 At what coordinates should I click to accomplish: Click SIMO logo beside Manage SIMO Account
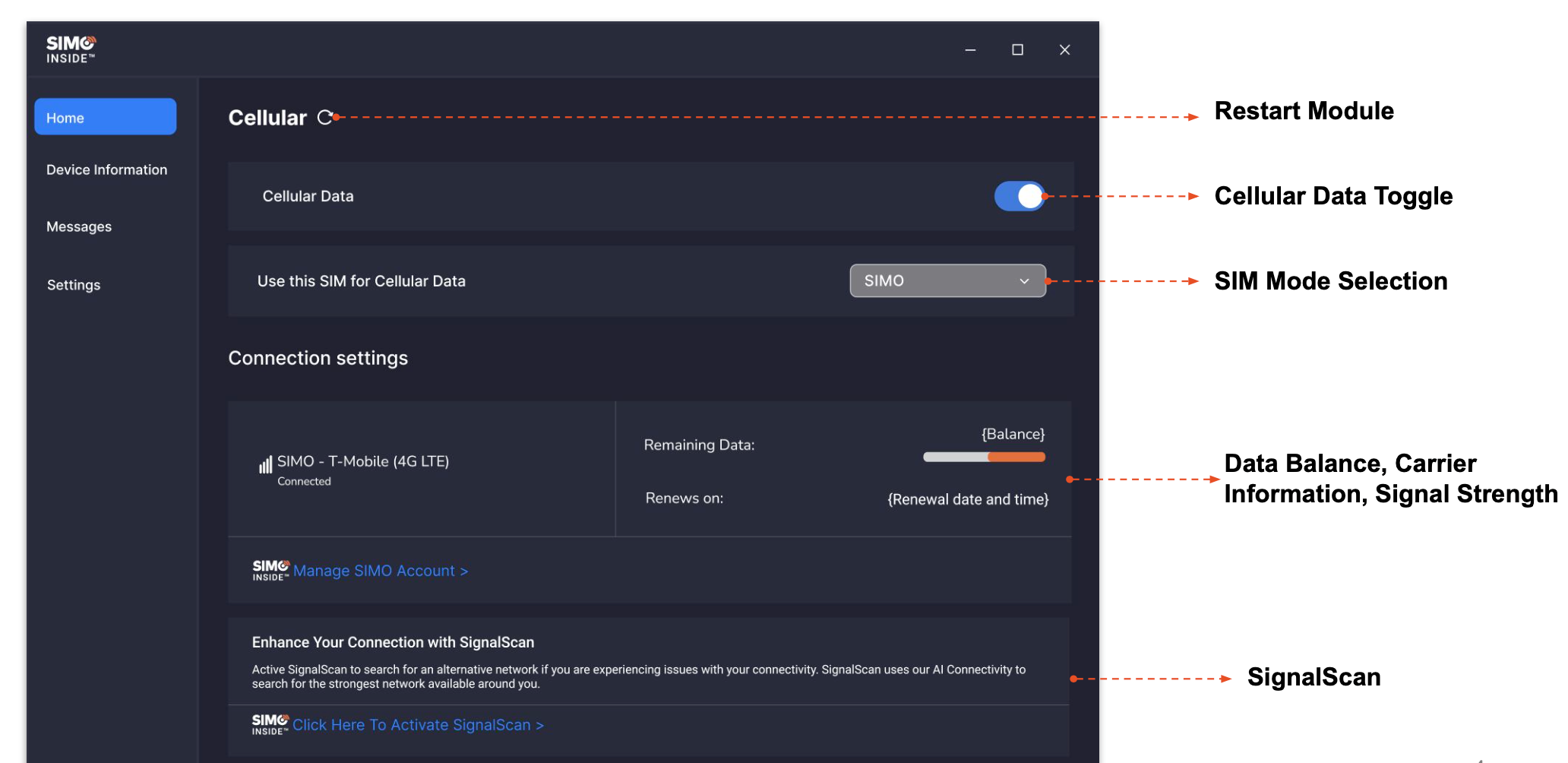[270, 571]
